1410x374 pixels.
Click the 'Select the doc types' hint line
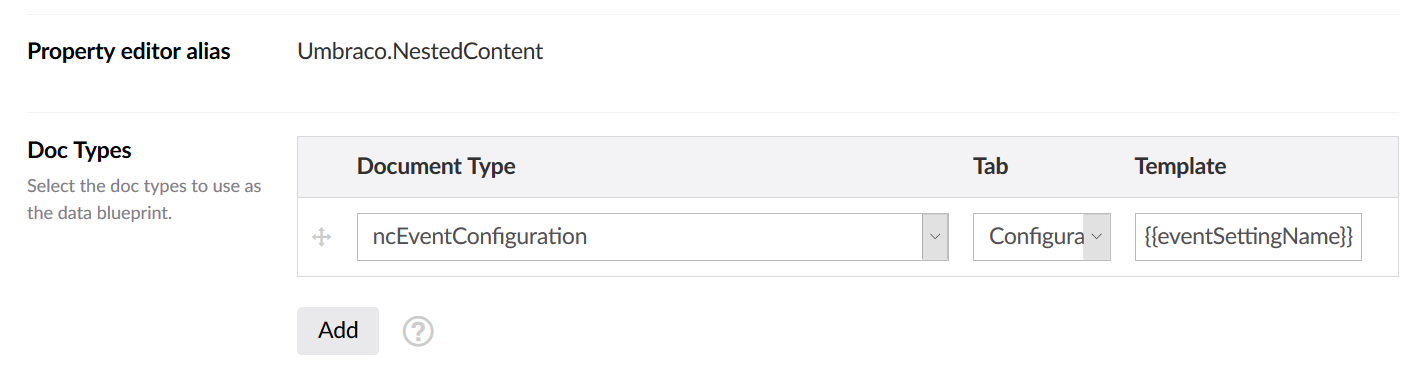pyautogui.click(x=144, y=187)
